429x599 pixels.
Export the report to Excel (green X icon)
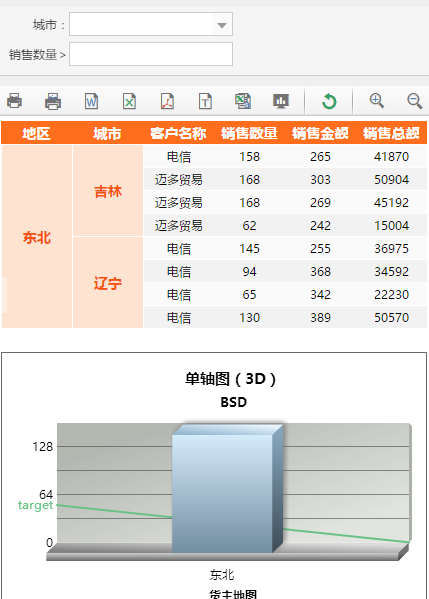(x=130, y=101)
